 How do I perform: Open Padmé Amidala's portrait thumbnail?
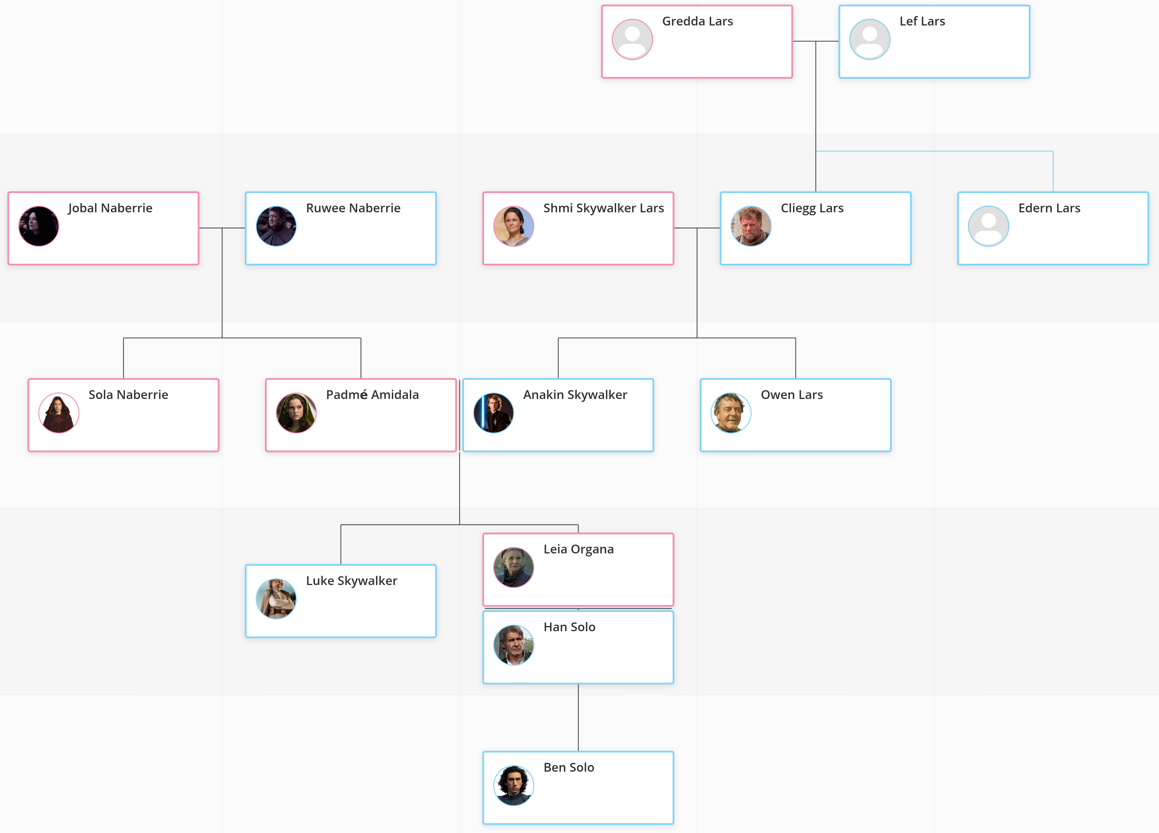point(296,413)
